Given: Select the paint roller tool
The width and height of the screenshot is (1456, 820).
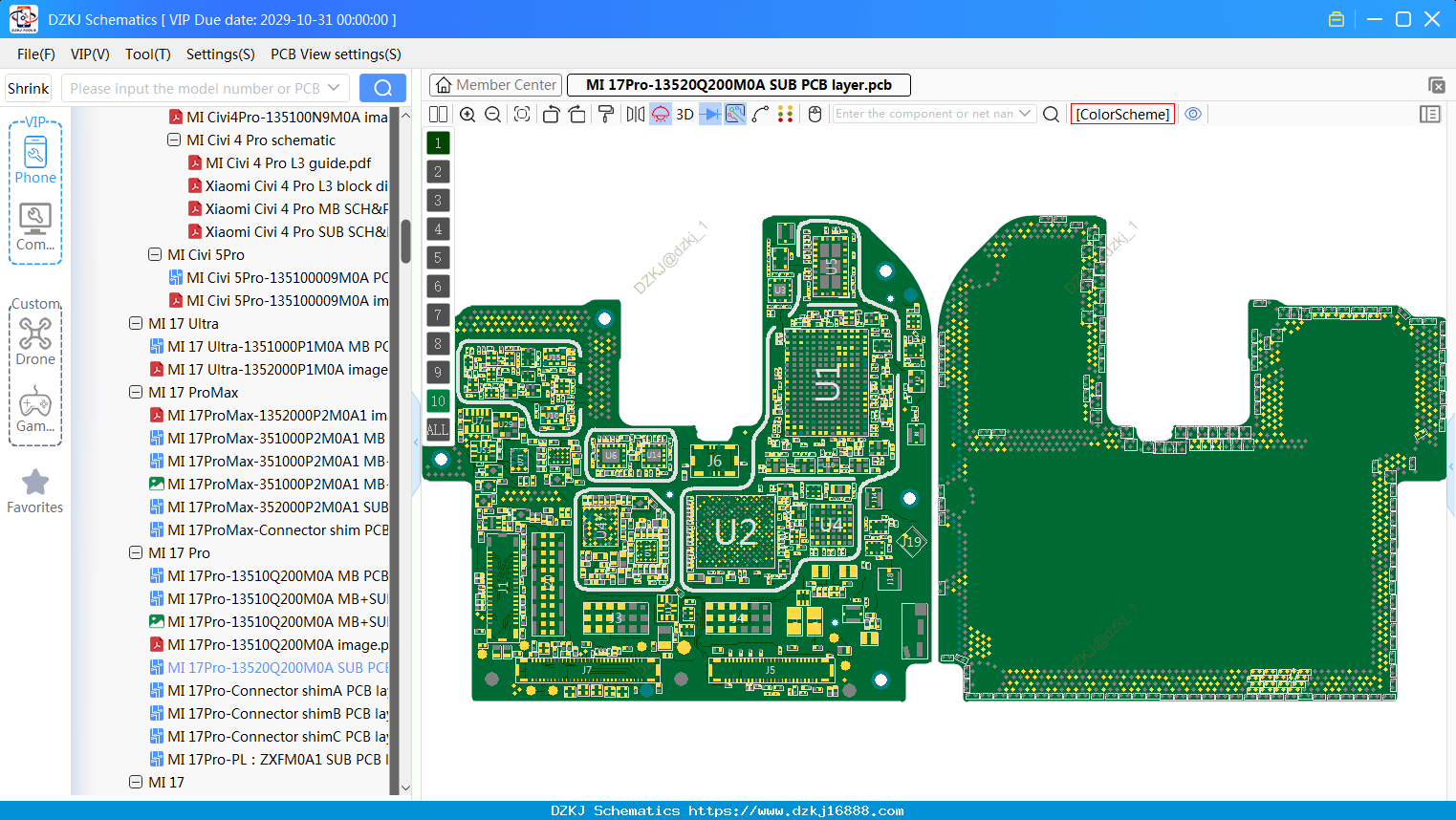Looking at the screenshot, I should point(606,114).
